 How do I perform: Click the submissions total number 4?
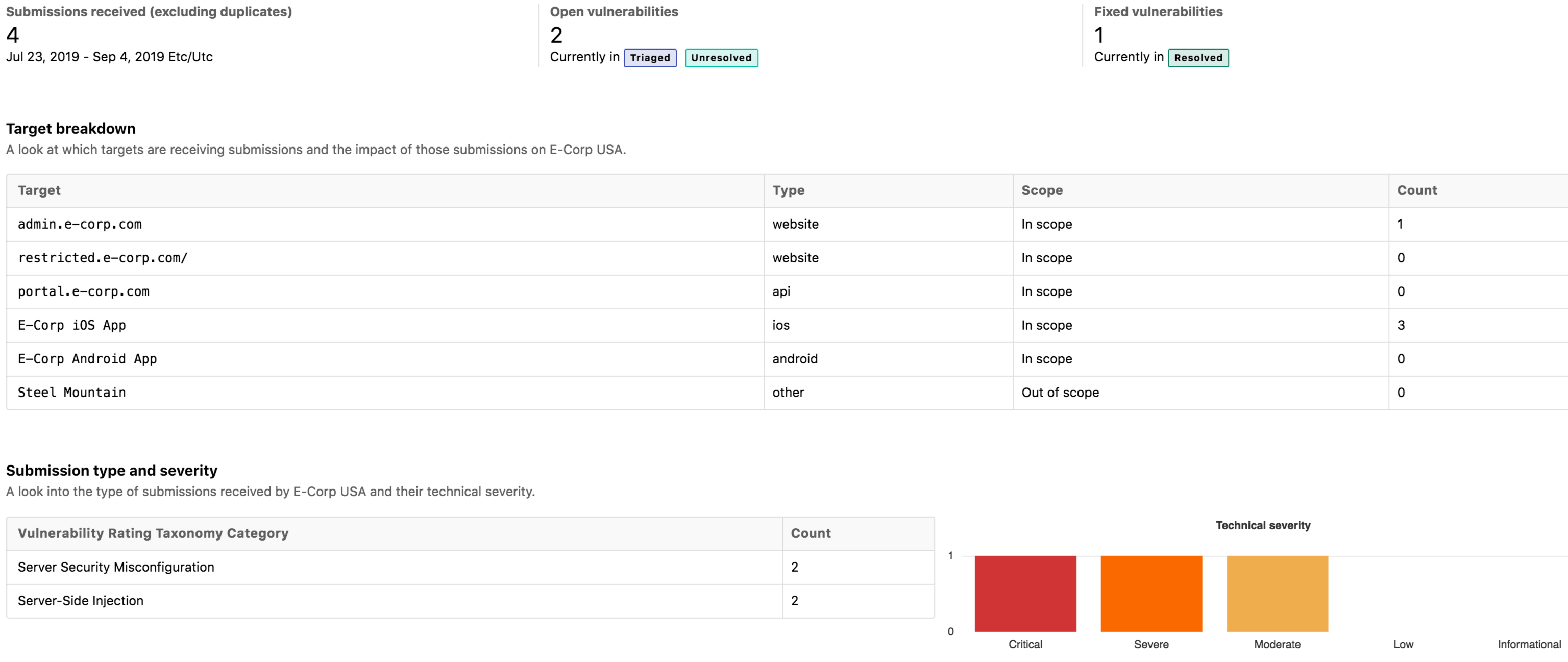(13, 35)
